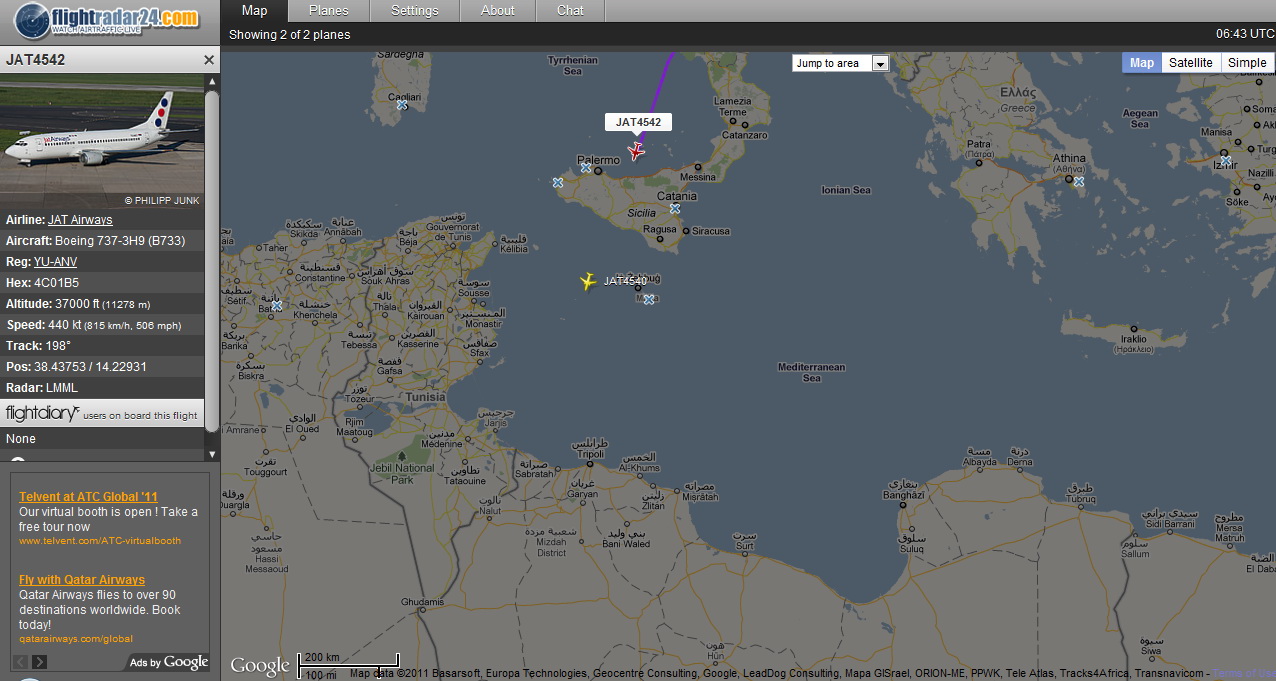1276x681 pixels.
Task: Click the Google logo on map
Action: coord(260,665)
